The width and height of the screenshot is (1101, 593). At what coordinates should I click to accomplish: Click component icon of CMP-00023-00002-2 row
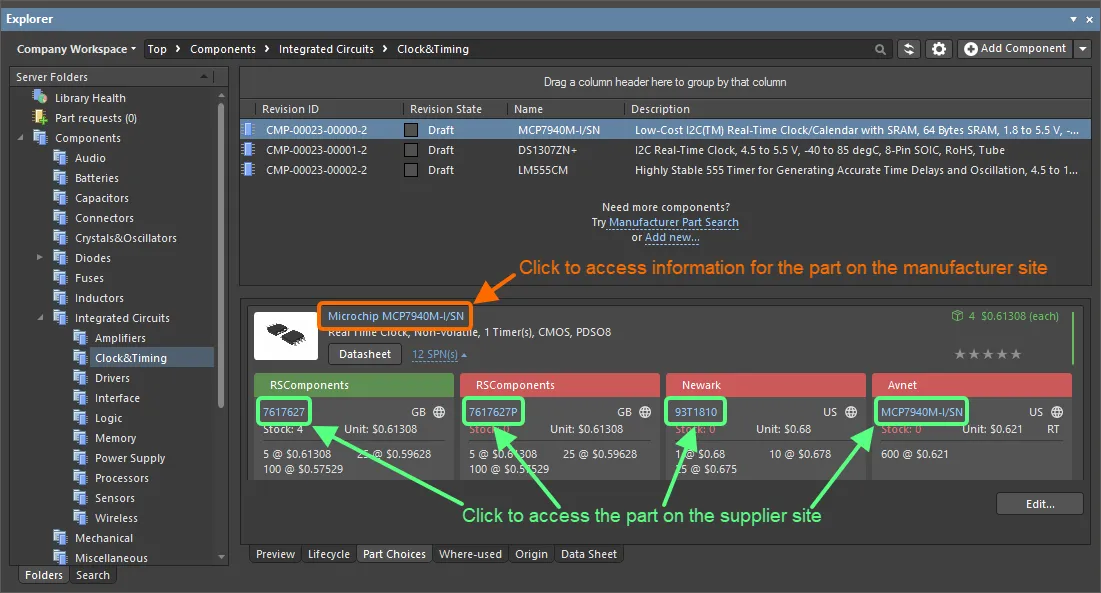point(248,169)
